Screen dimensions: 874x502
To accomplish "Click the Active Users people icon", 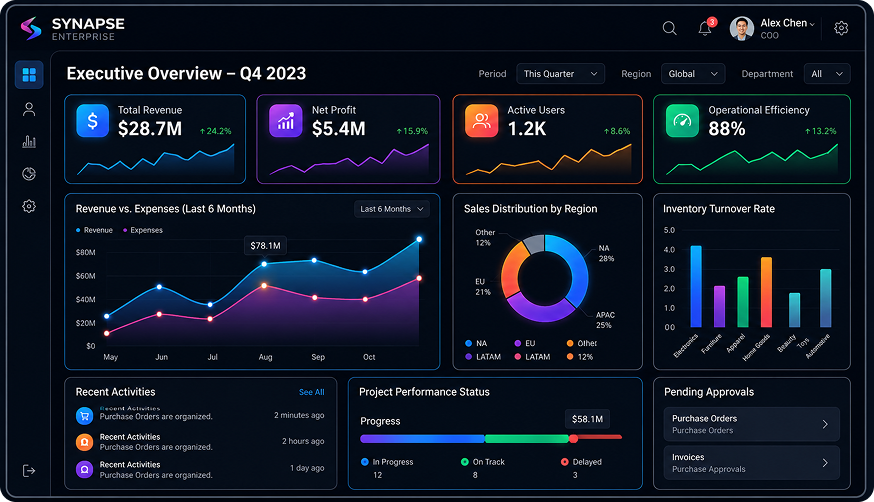I will point(482,121).
